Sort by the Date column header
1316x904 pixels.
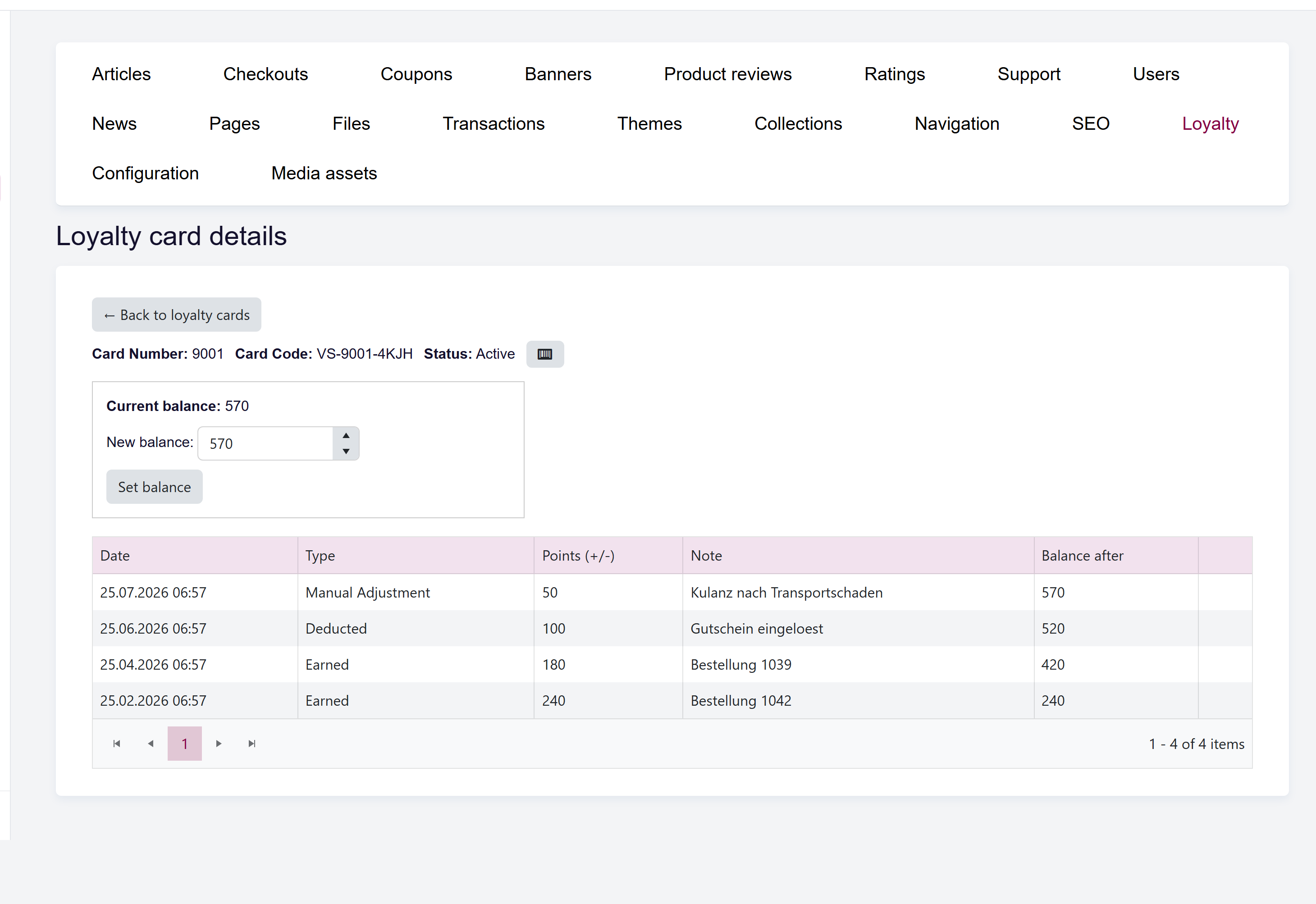point(195,556)
